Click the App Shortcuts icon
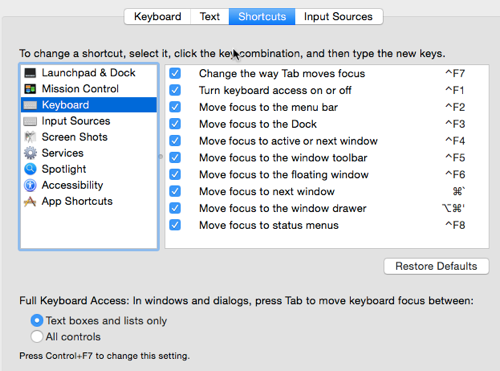500x371 pixels. click(30, 201)
